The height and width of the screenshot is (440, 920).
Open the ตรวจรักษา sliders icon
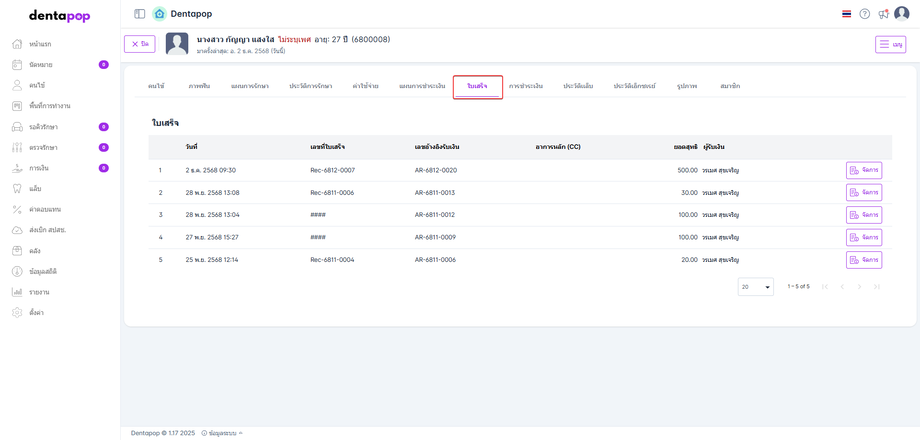pos(17,147)
